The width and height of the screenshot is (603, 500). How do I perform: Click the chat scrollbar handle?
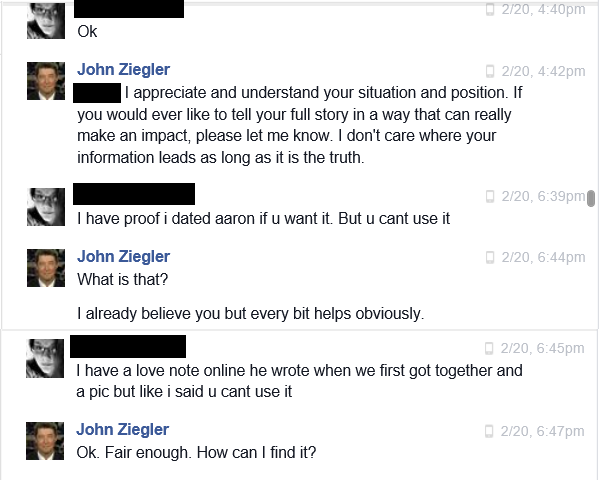(591, 198)
